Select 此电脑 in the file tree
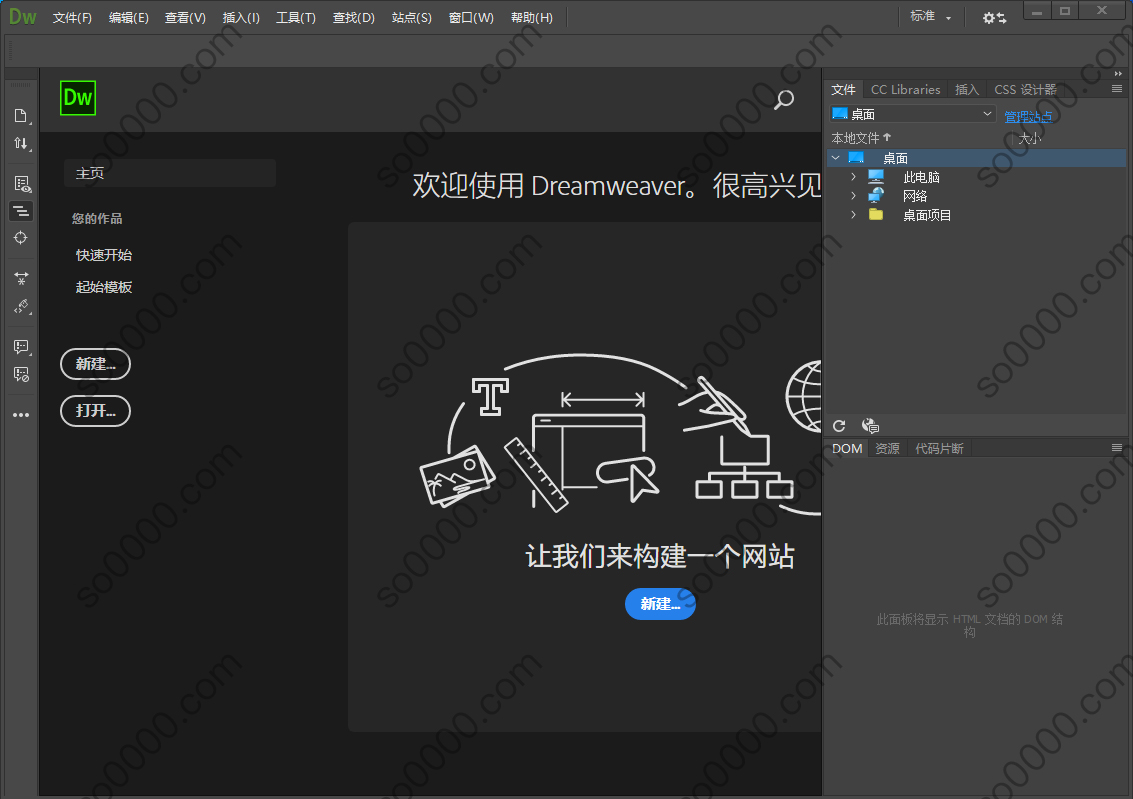 [x=921, y=177]
